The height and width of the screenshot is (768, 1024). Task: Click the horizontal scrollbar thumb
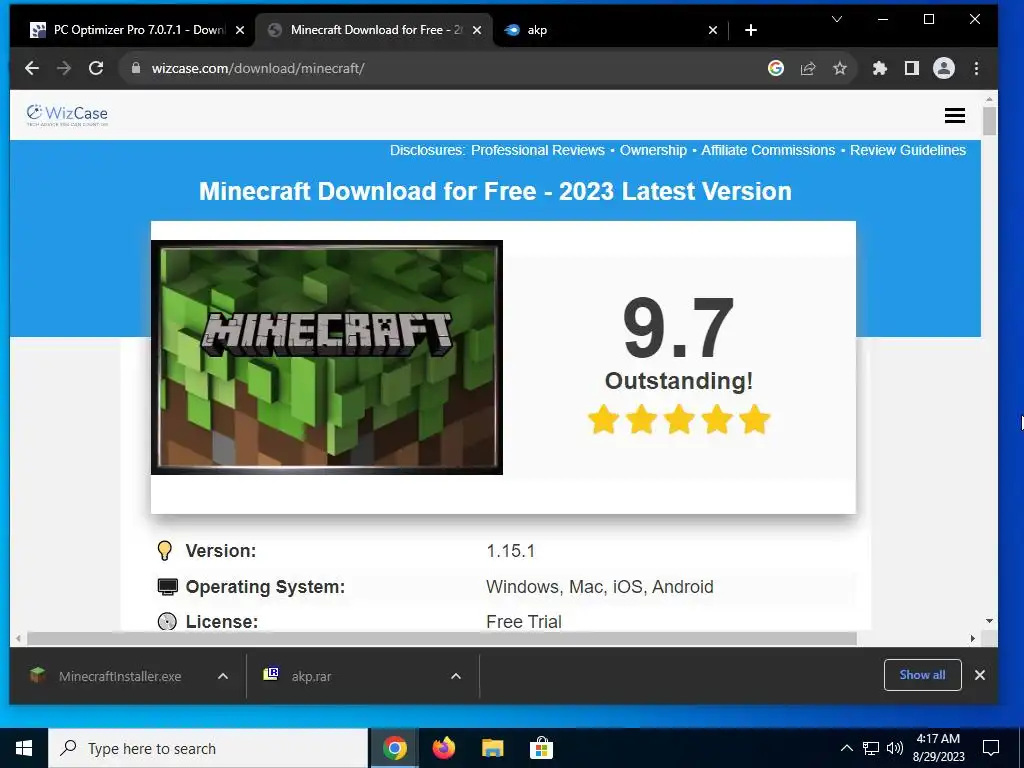[441, 639]
